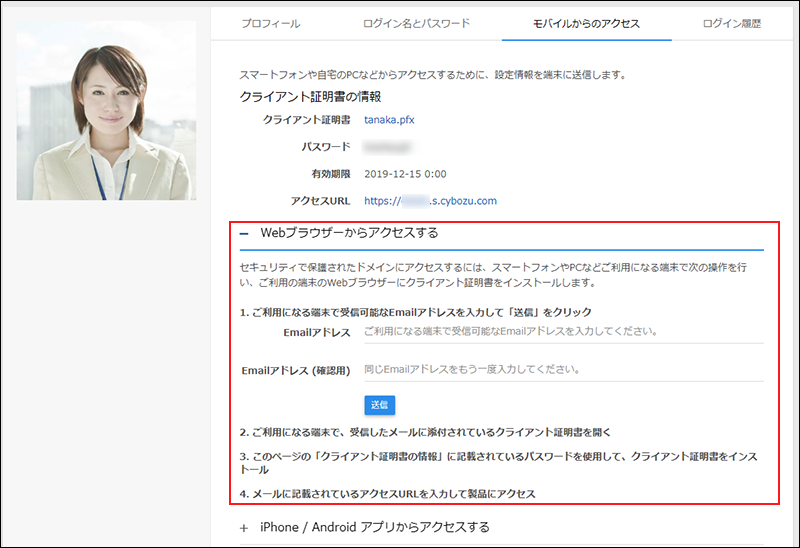The height and width of the screenshot is (548, 800).
Task: Click the expiry date 2019-12-15 0:00
Action: click(x=405, y=174)
